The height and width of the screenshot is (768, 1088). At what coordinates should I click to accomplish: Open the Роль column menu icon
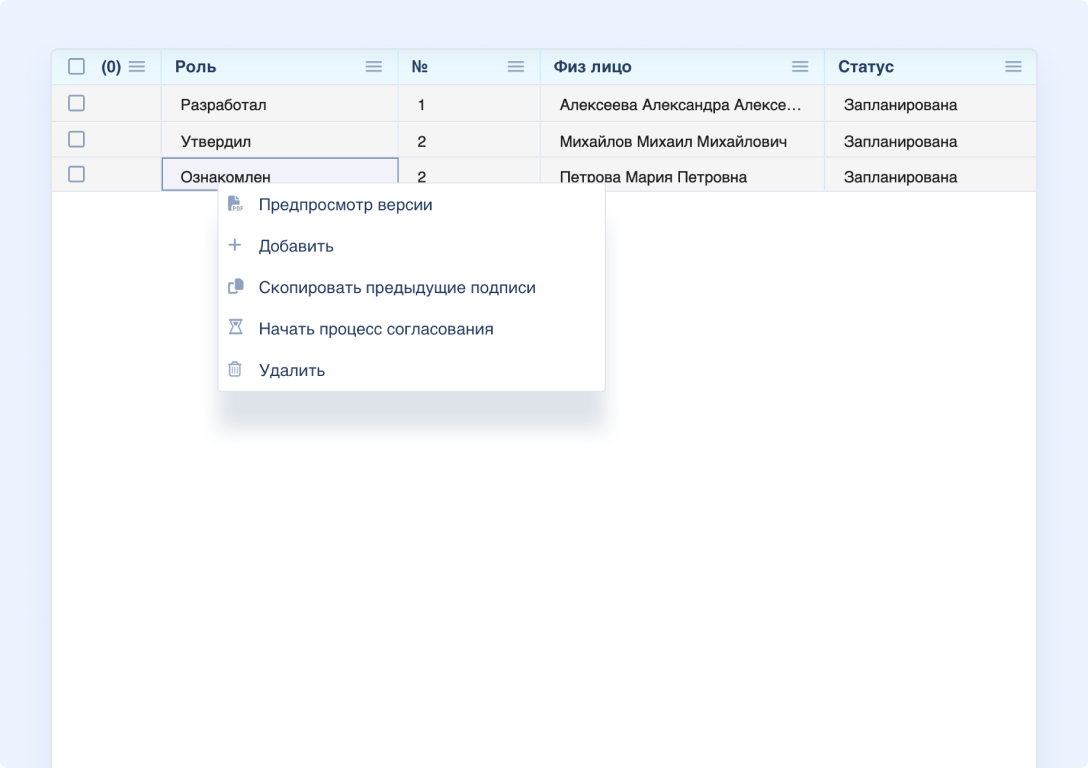pos(374,67)
